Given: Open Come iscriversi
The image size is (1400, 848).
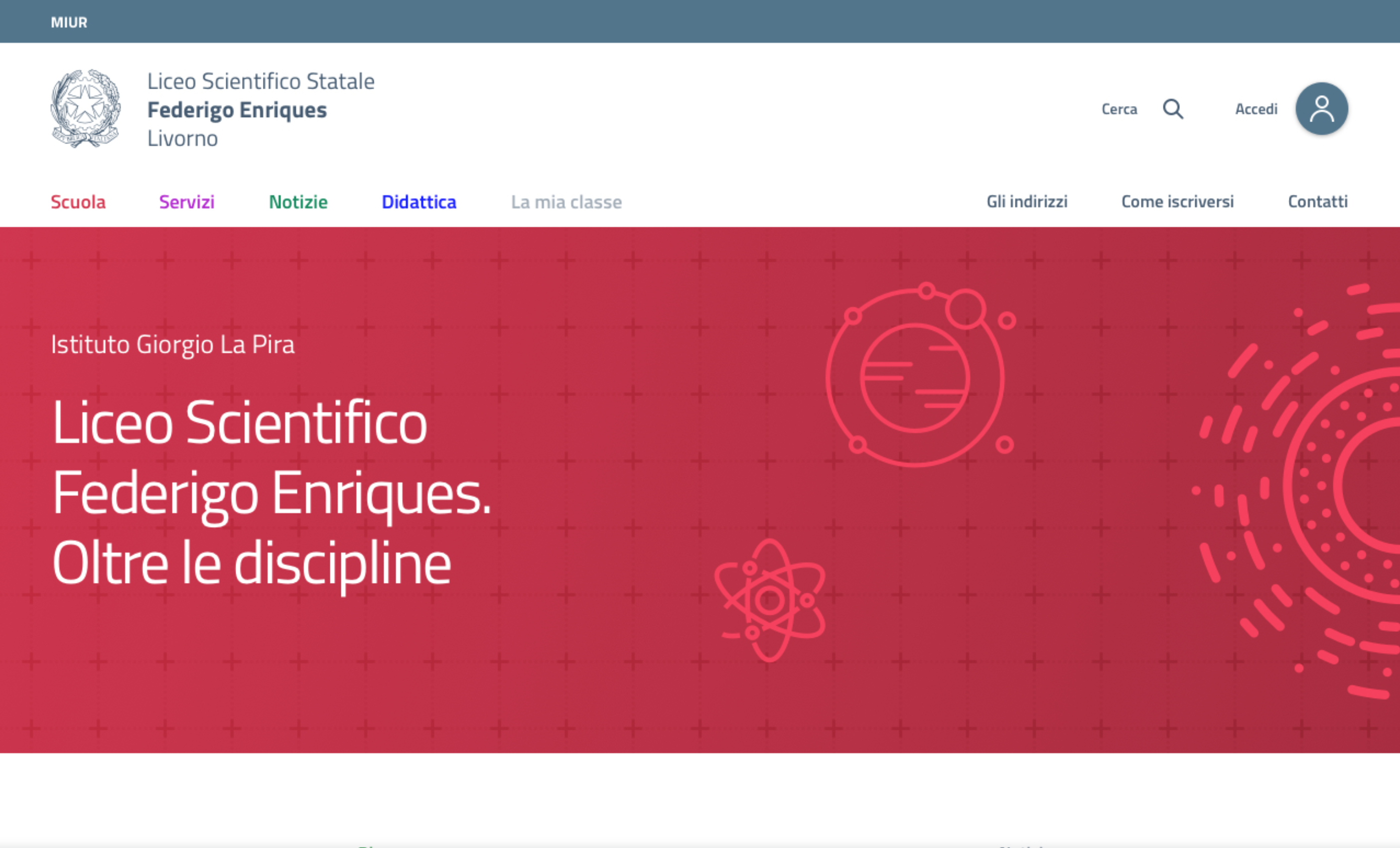Looking at the screenshot, I should [x=1177, y=202].
